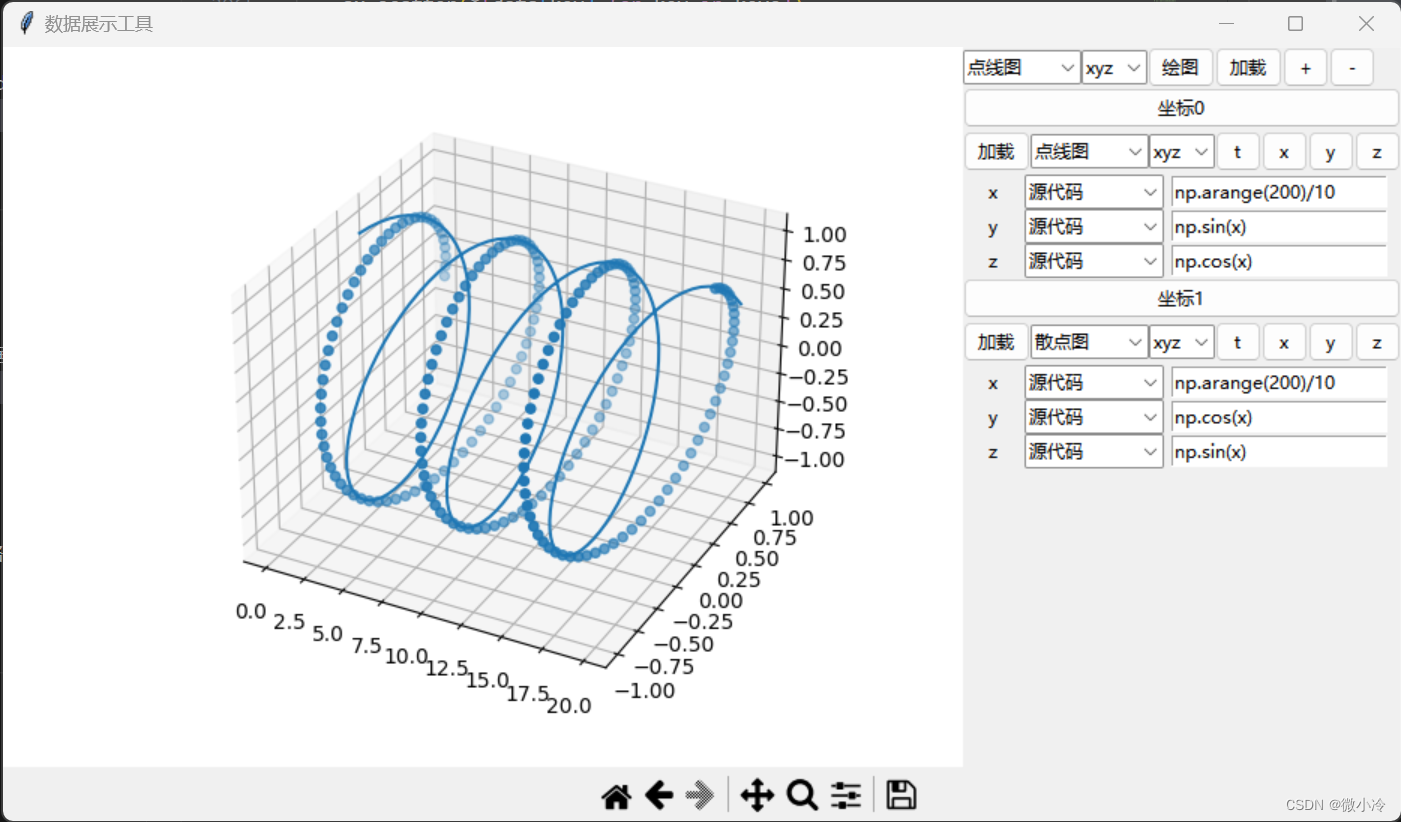Image resolution: width=1401 pixels, height=822 pixels.
Task: Click x field np.arange(200)/10 in 坐标0
Action: click(x=1279, y=192)
